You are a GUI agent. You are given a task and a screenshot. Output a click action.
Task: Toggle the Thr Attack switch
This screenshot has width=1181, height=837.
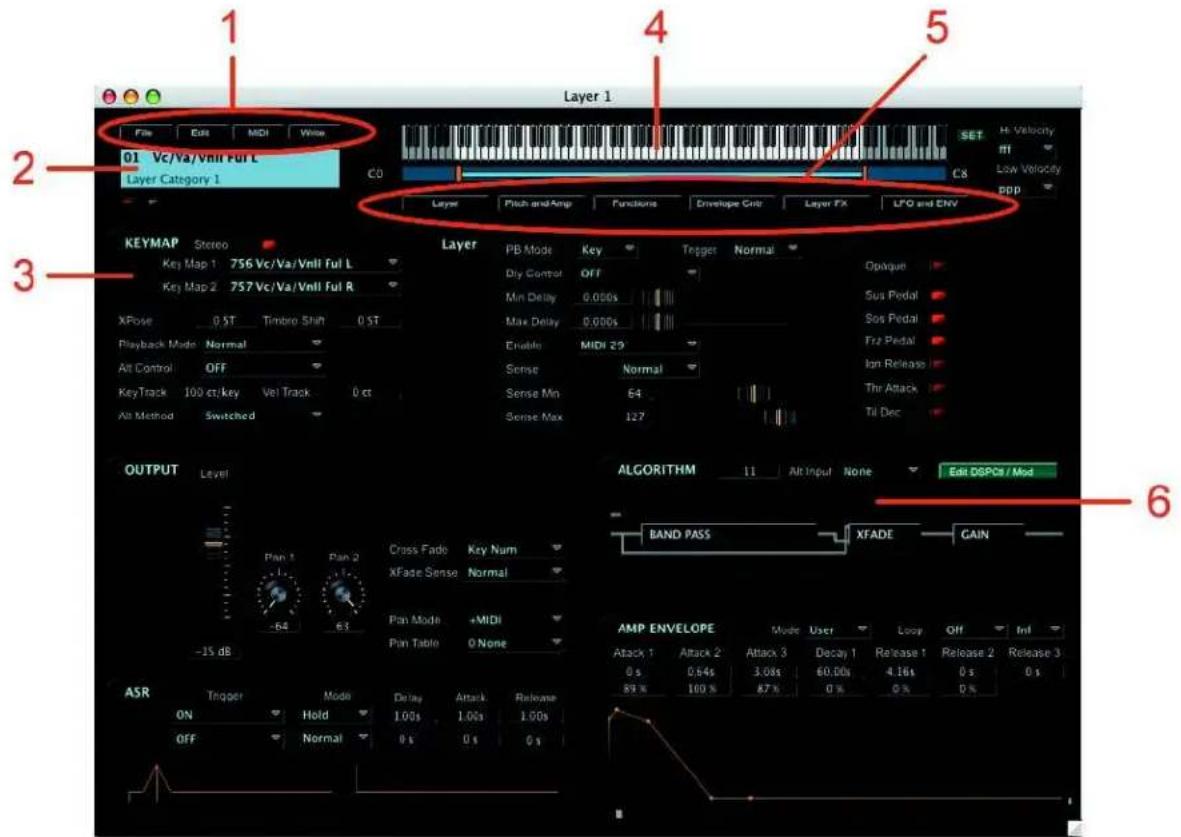937,388
